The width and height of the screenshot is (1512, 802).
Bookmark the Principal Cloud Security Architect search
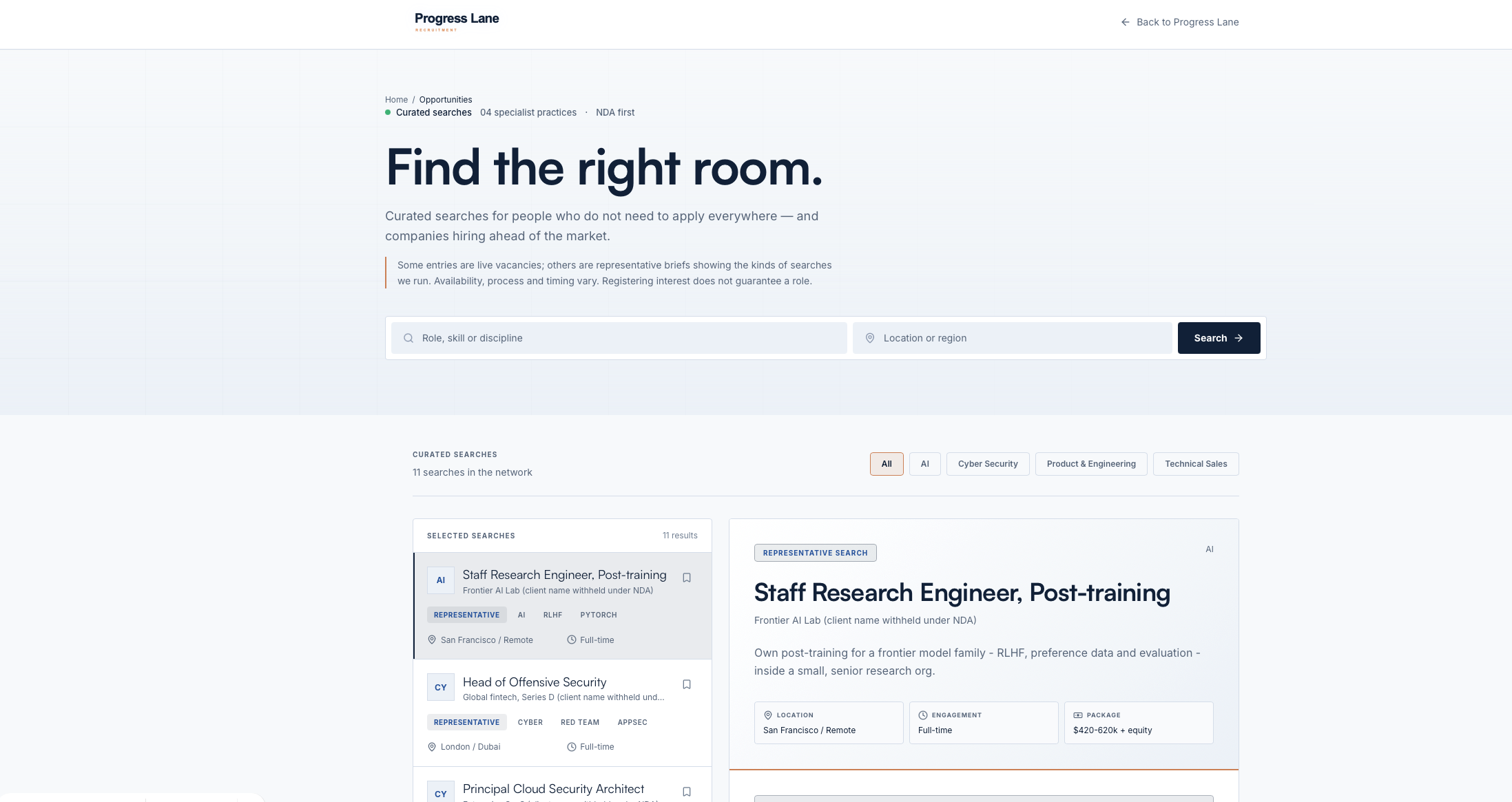point(687,792)
